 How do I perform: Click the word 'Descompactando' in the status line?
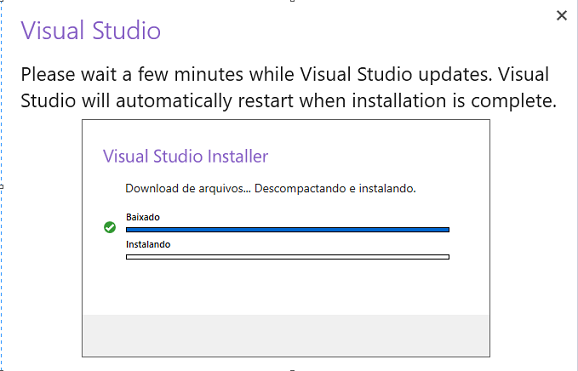click(300, 188)
